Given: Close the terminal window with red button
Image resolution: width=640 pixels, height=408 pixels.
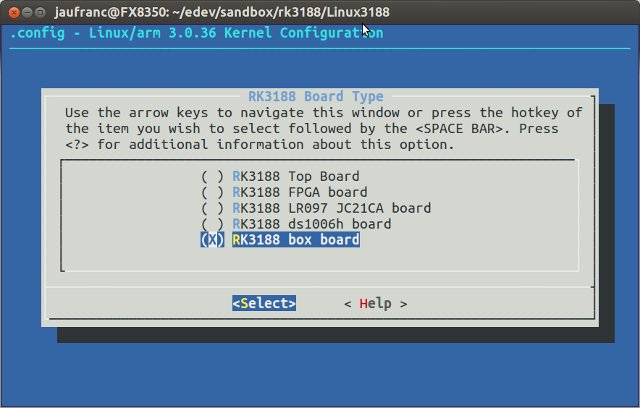Looking at the screenshot, I should coord(14,12).
